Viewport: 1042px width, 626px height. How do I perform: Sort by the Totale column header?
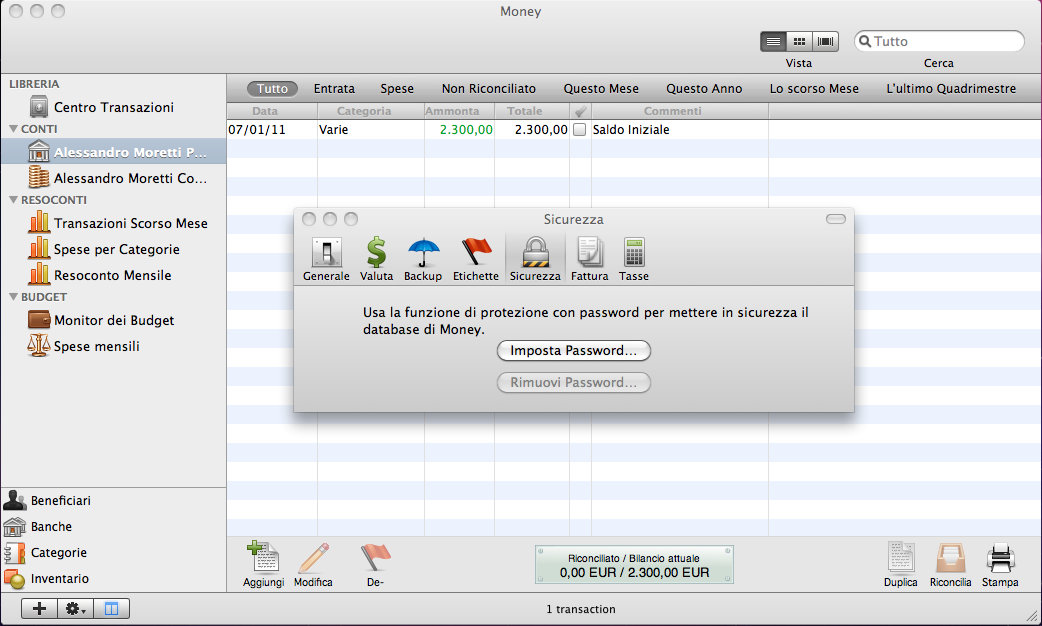[532, 111]
